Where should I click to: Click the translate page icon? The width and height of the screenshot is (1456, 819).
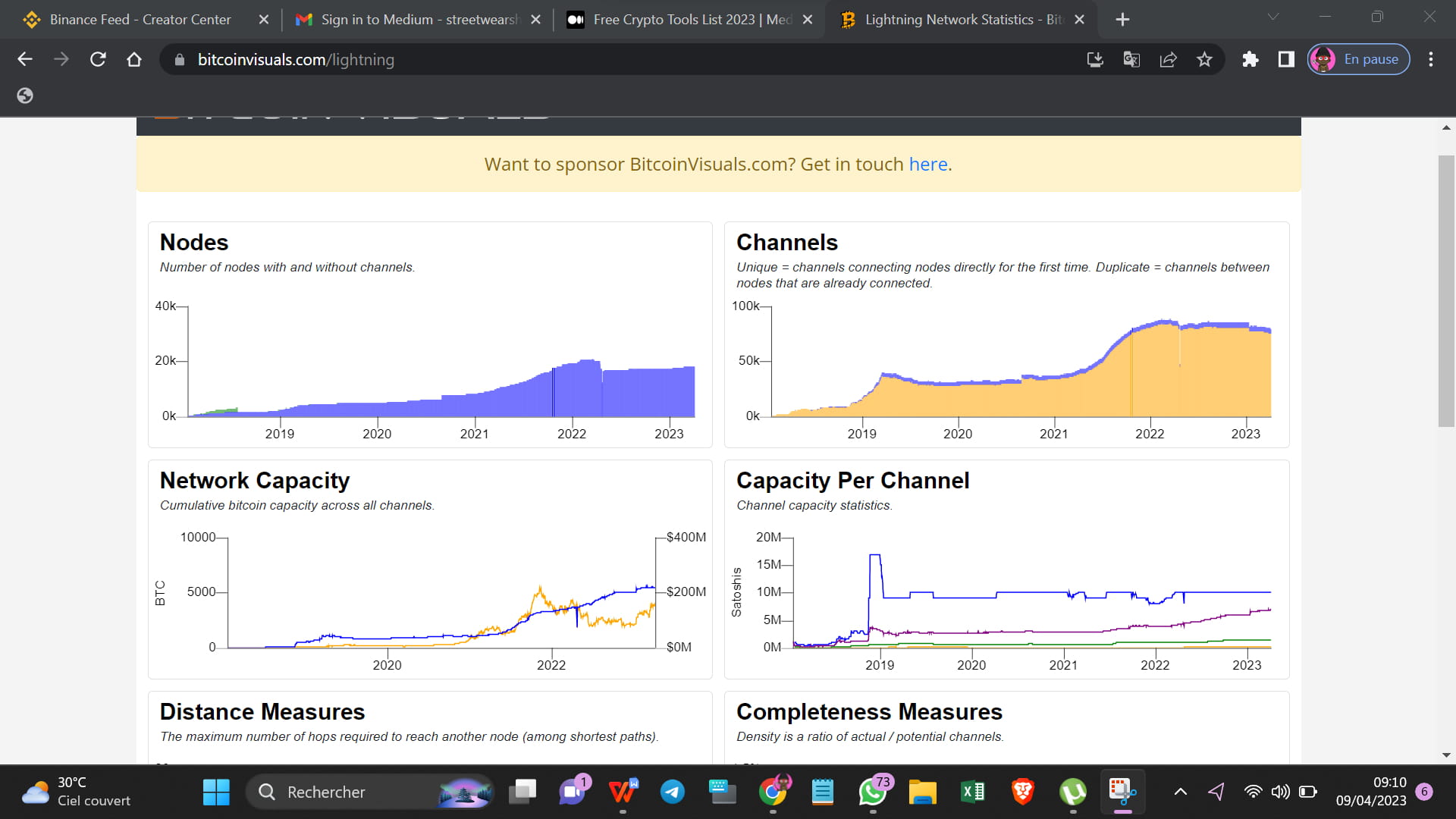tap(1131, 59)
